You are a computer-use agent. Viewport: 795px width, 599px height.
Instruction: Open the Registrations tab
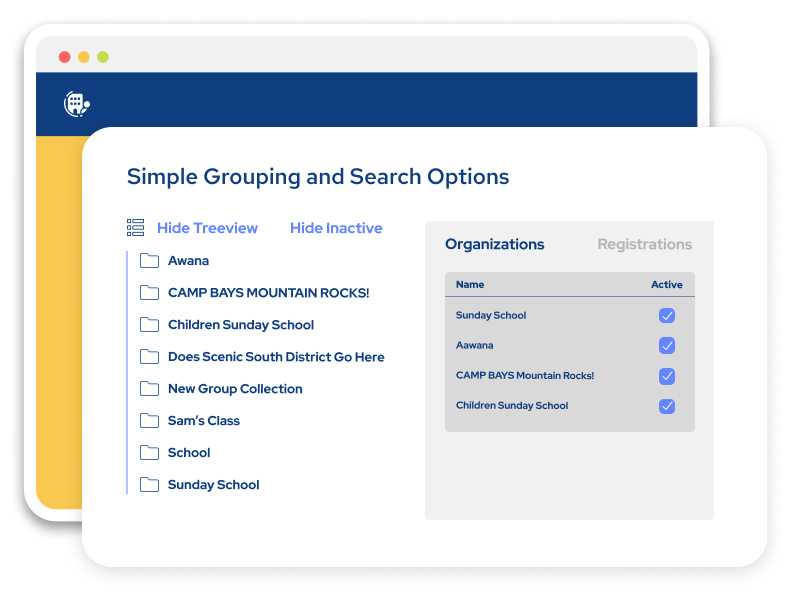644,244
